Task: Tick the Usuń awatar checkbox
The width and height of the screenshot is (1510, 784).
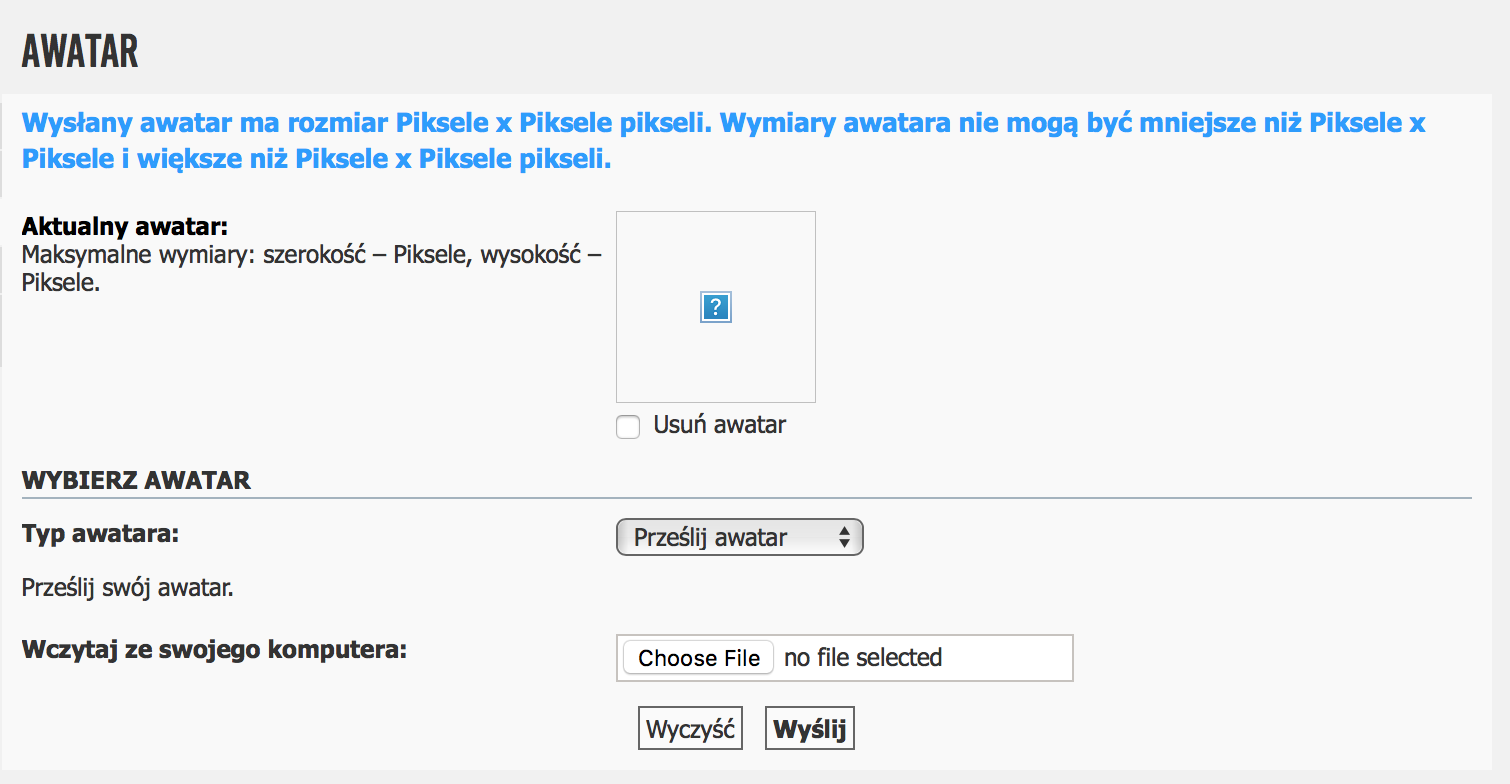Action: [x=628, y=428]
